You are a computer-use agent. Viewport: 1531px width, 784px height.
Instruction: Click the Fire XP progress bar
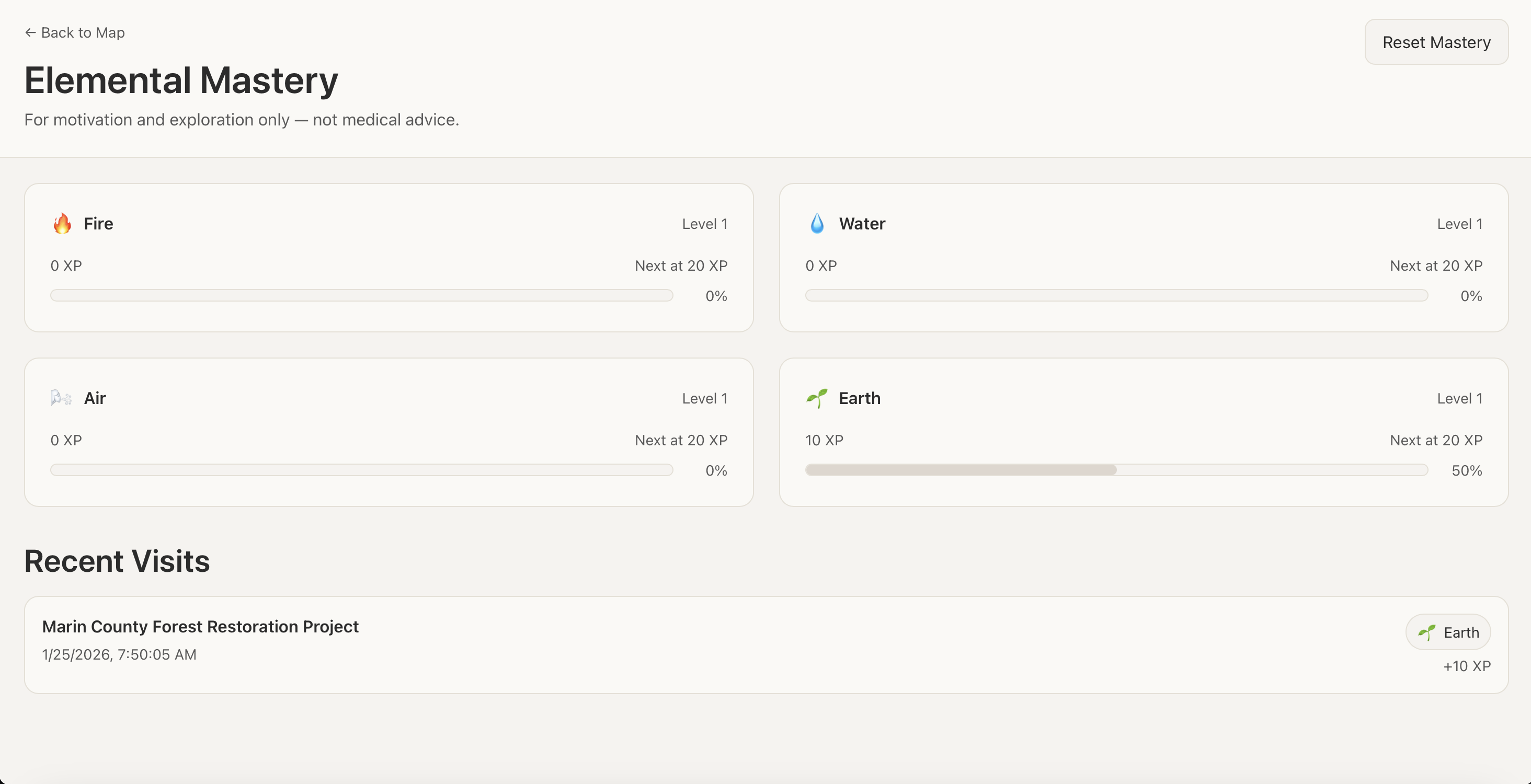click(361, 295)
